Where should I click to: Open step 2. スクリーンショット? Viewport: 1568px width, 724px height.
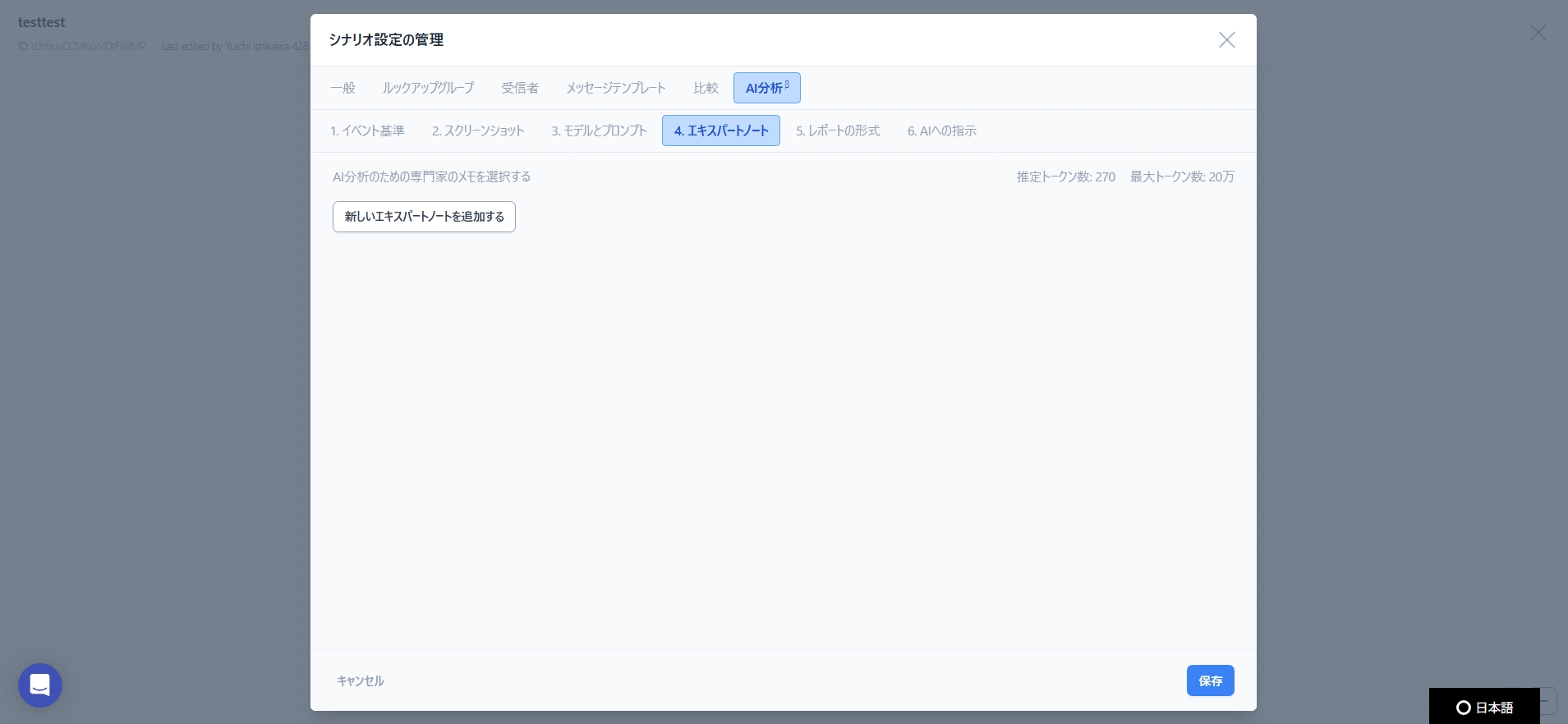click(478, 131)
